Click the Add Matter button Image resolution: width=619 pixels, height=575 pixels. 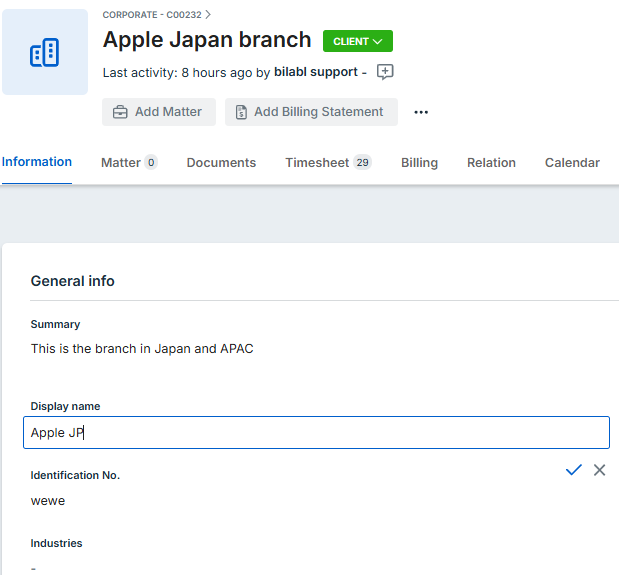point(159,112)
